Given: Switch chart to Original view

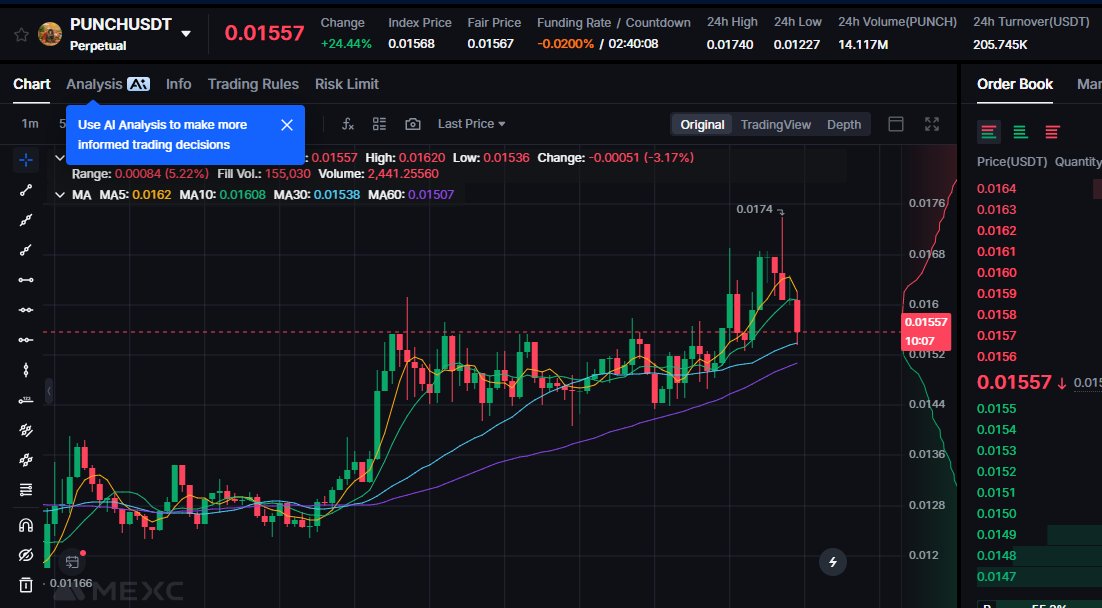Looking at the screenshot, I should pyautogui.click(x=702, y=124).
